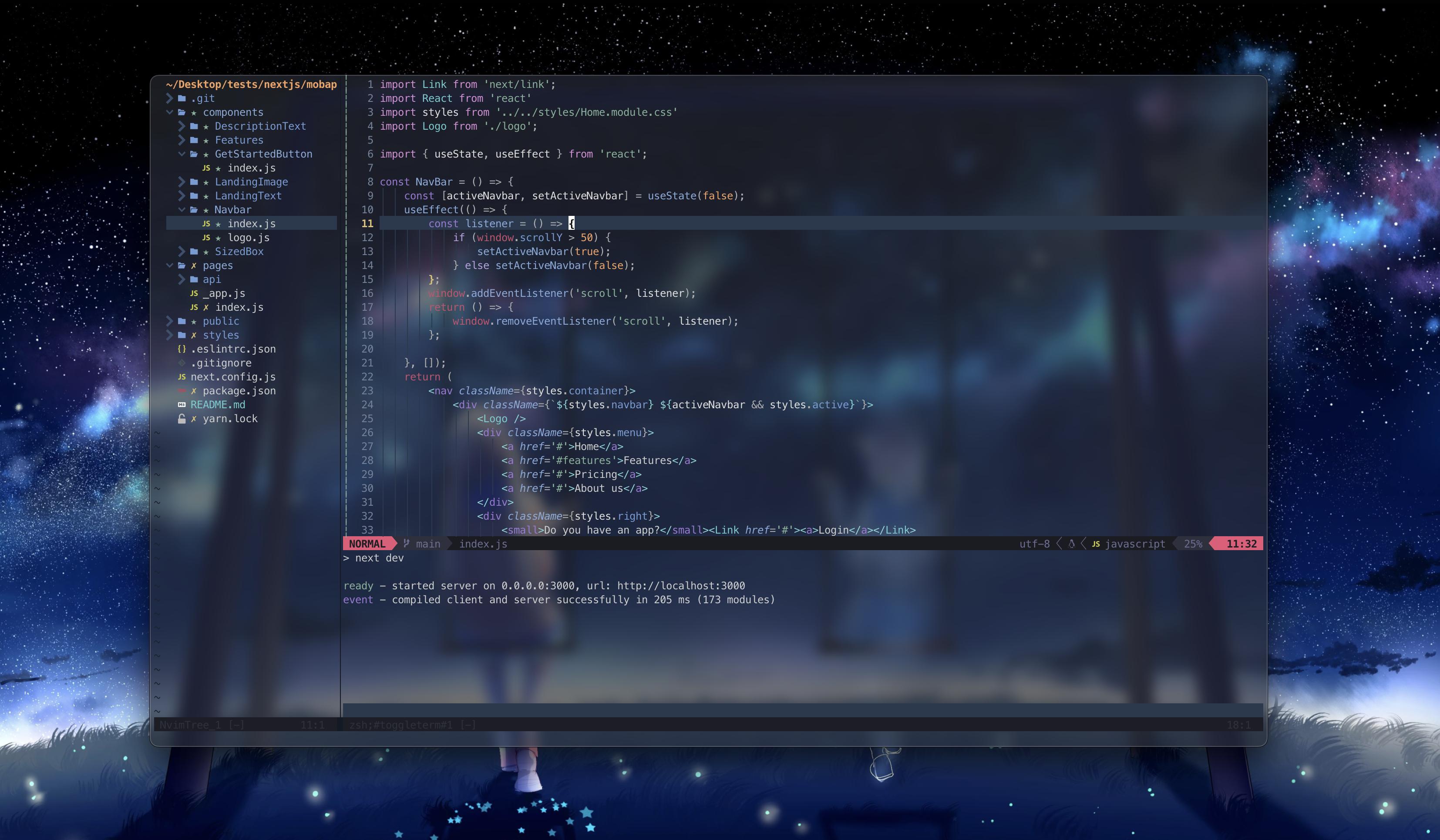Expand the public folder chevron
Image resolution: width=1440 pixels, height=840 pixels.
click(169, 321)
